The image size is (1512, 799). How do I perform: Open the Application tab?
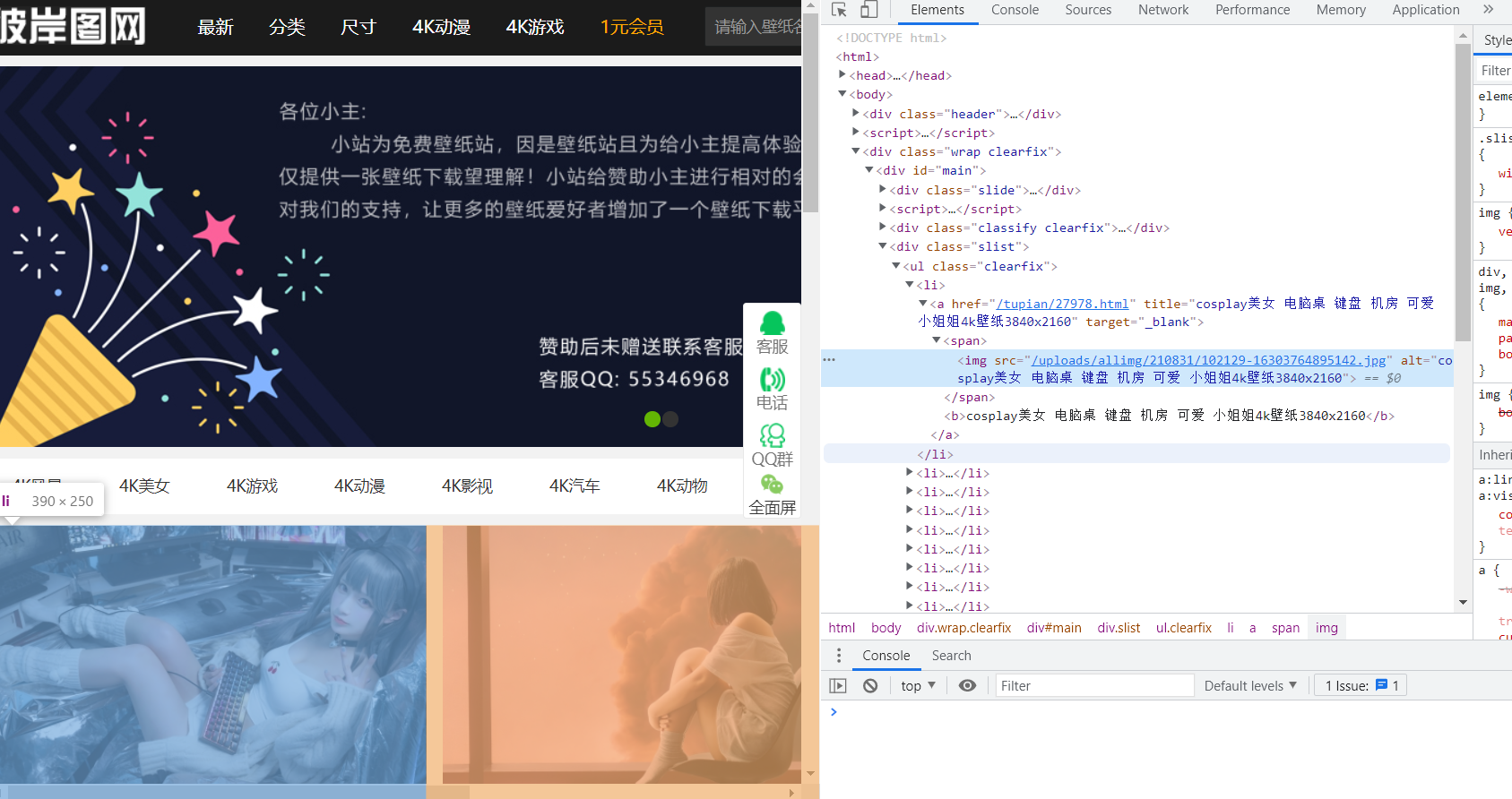tap(1425, 10)
